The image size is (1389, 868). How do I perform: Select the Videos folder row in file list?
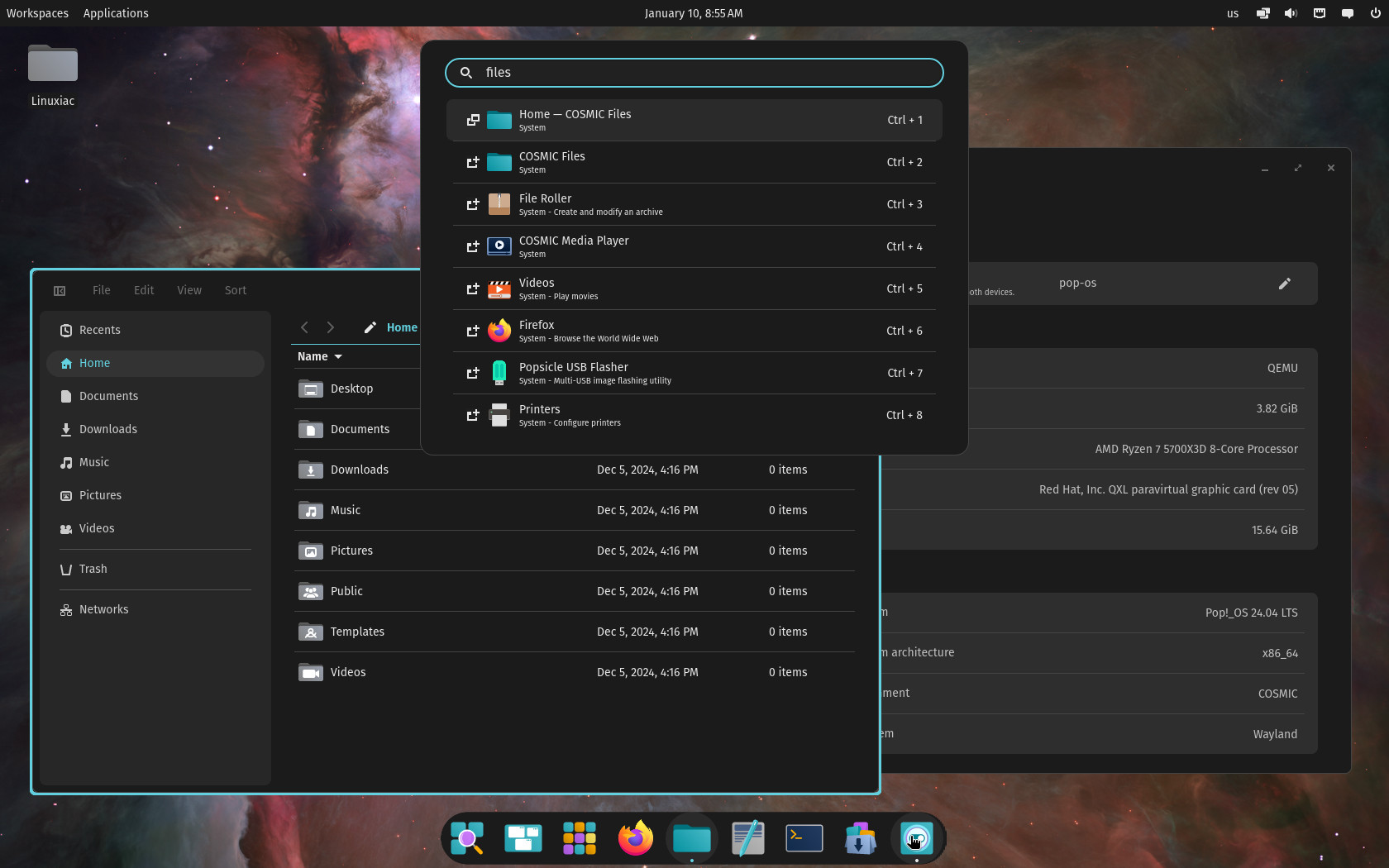click(x=574, y=672)
